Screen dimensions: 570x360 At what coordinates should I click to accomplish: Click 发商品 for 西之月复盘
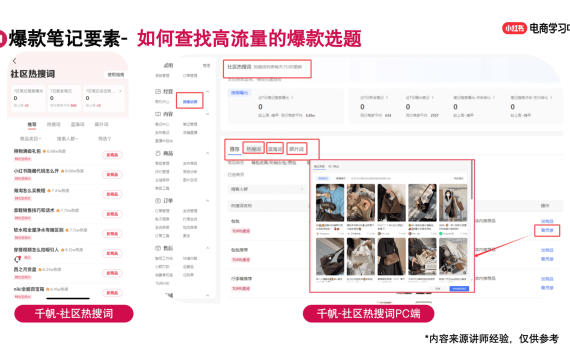[x=112, y=273]
